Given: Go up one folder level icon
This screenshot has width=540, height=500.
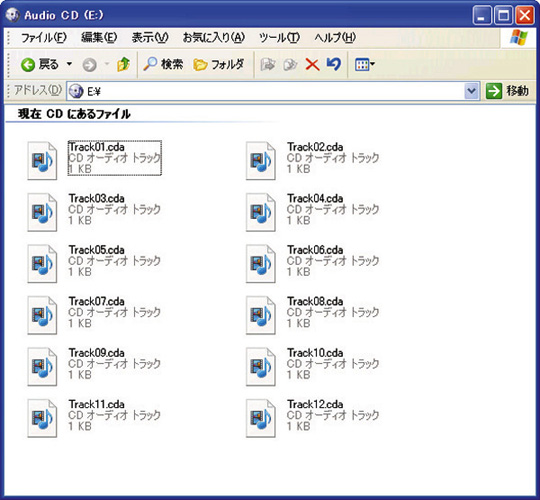Looking at the screenshot, I should pos(123,64).
